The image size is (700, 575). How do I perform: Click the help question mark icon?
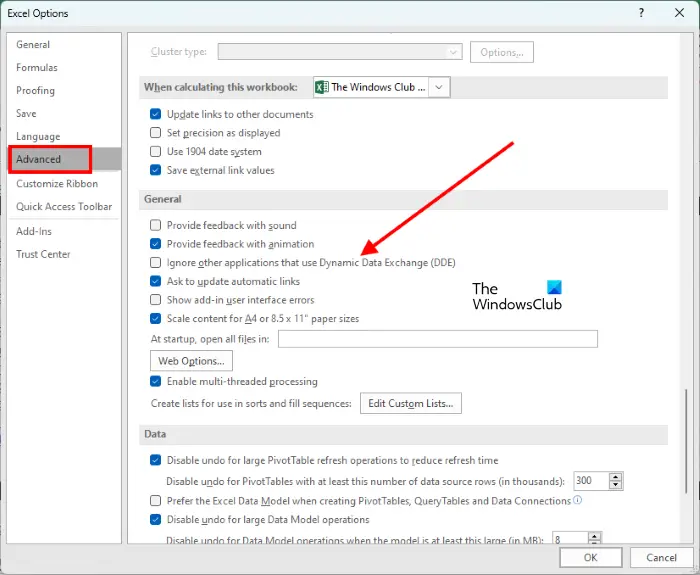[x=641, y=13]
